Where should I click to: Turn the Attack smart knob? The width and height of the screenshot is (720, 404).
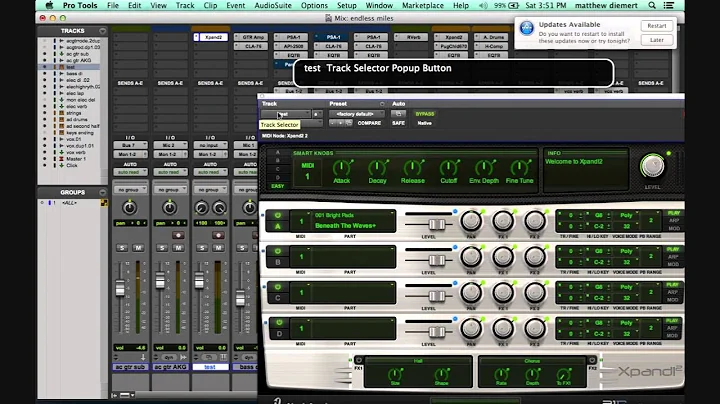(x=341, y=168)
